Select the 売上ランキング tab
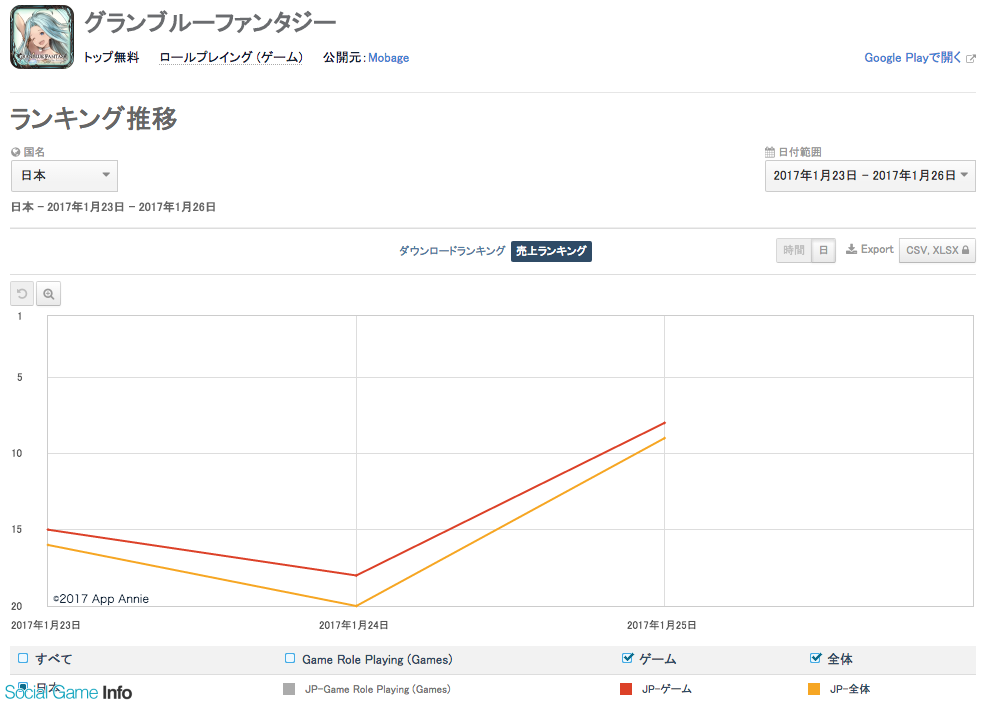Viewport: 984px width, 705px height. coord(551,251)
